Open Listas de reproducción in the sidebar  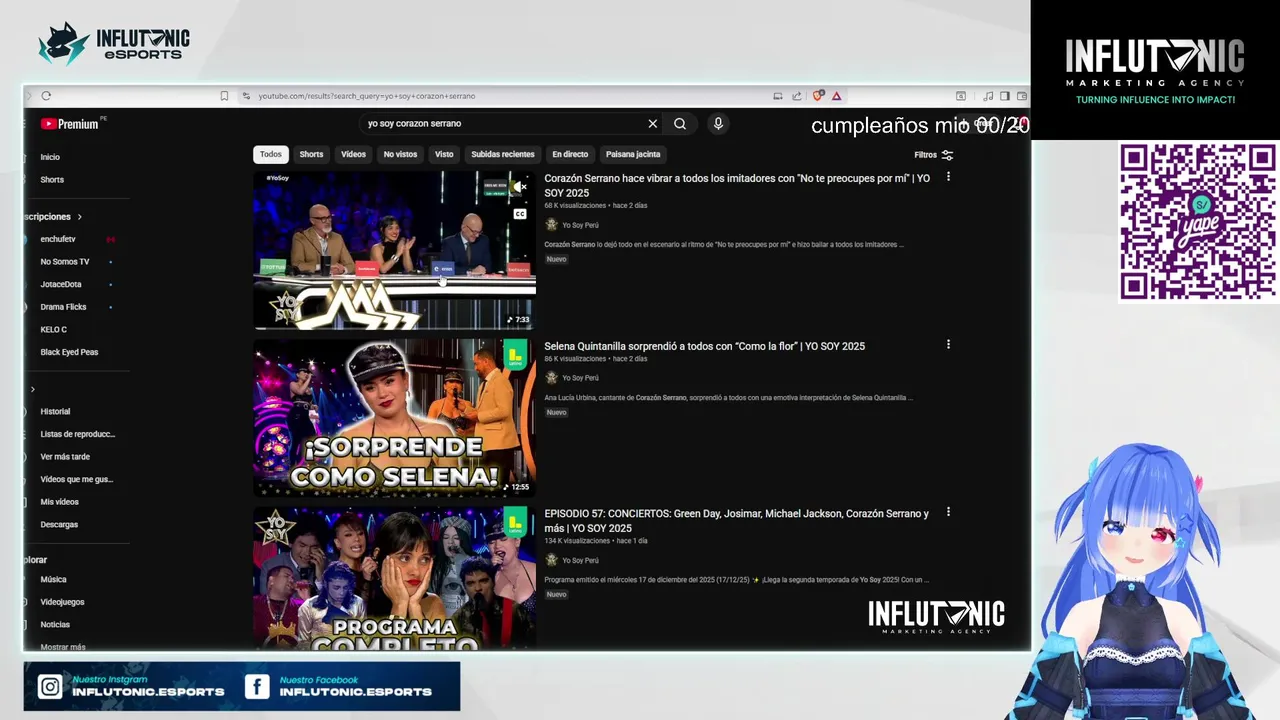(77, 434)
